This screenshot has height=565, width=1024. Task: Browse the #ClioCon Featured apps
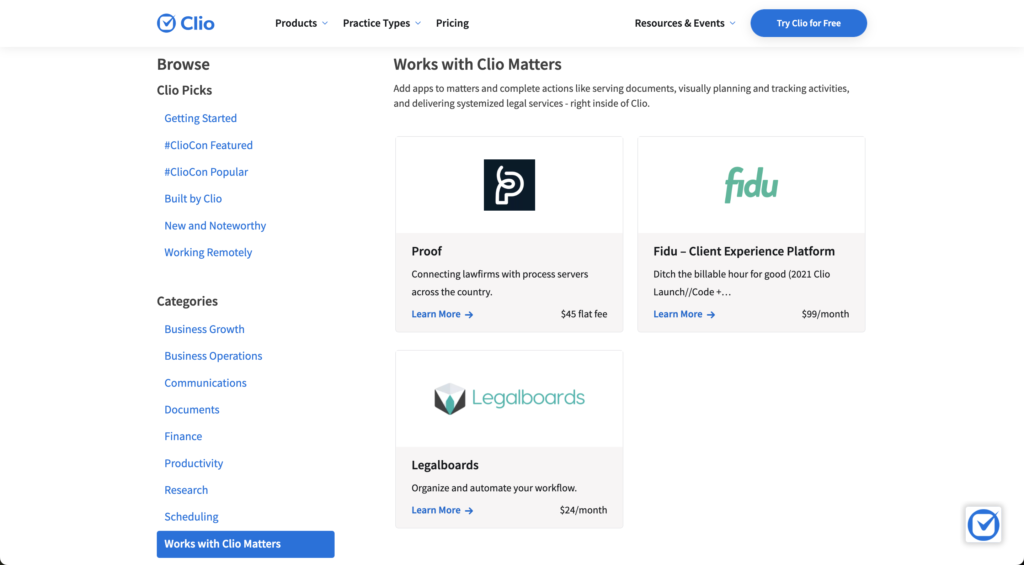(x=208, y=145)
